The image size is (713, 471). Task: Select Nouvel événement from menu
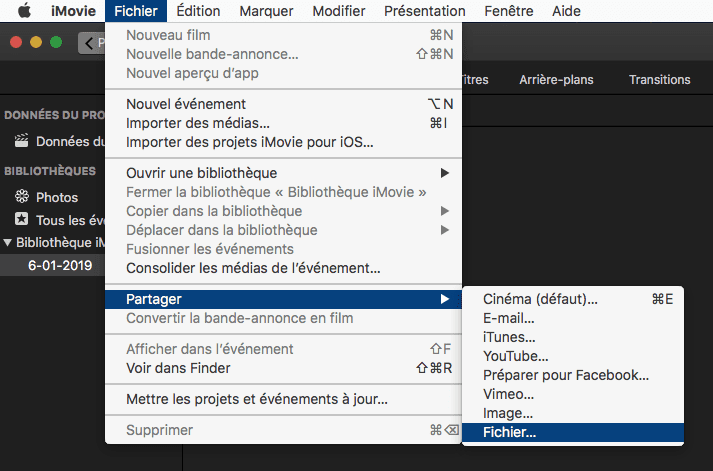(283, 104)
